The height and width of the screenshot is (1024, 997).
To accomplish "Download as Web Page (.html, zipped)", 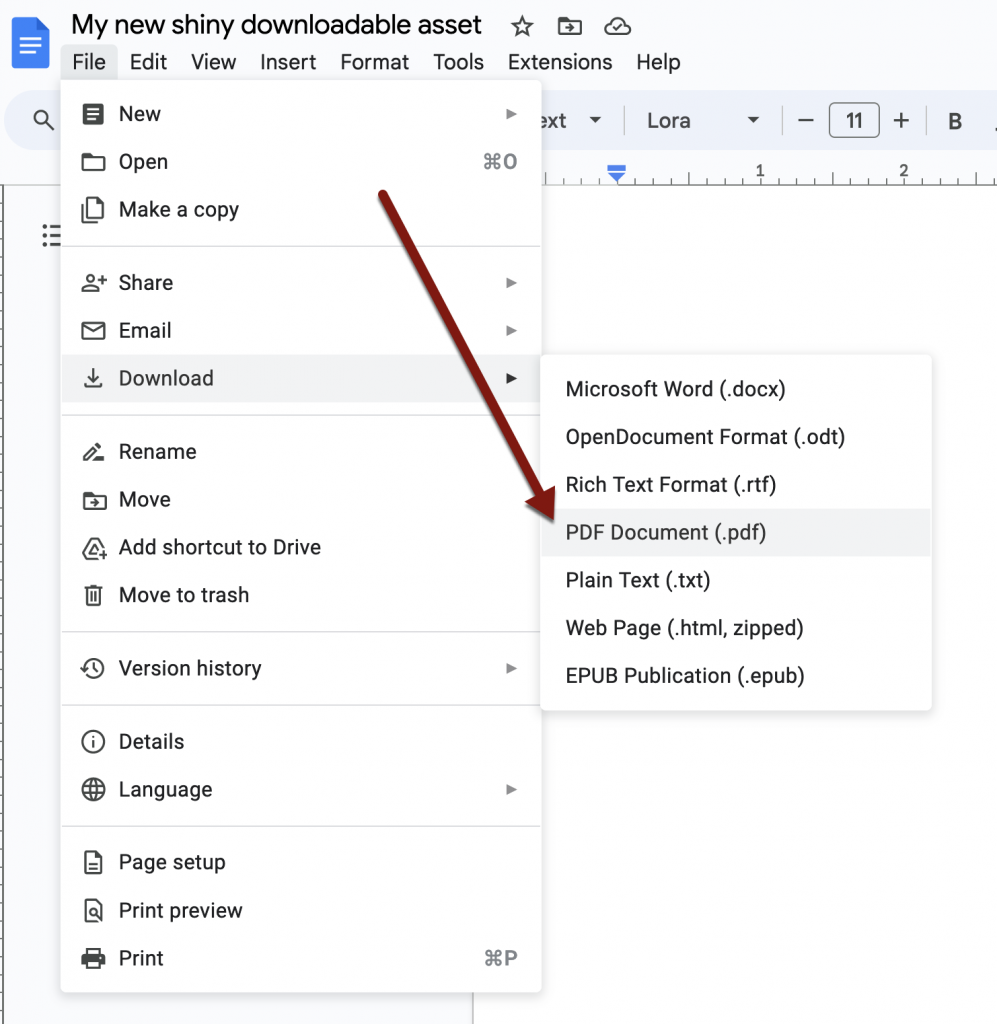I will tap(736, 628).
